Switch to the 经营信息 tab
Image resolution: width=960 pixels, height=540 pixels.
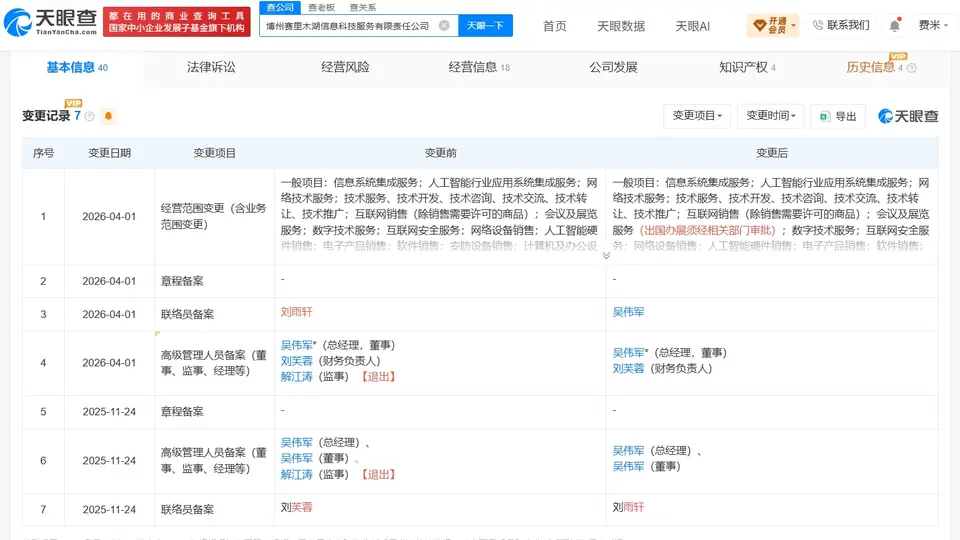(x=479, y=67)
